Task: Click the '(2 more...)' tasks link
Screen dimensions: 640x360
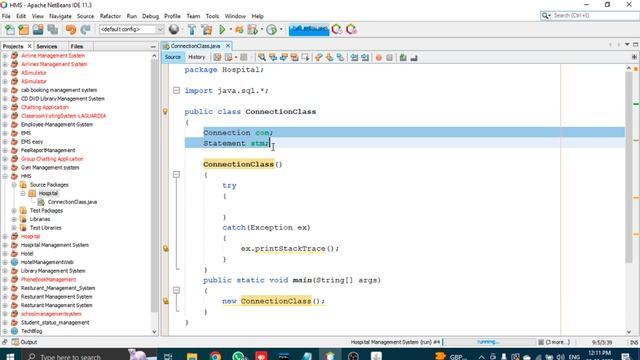Action: 557,342
